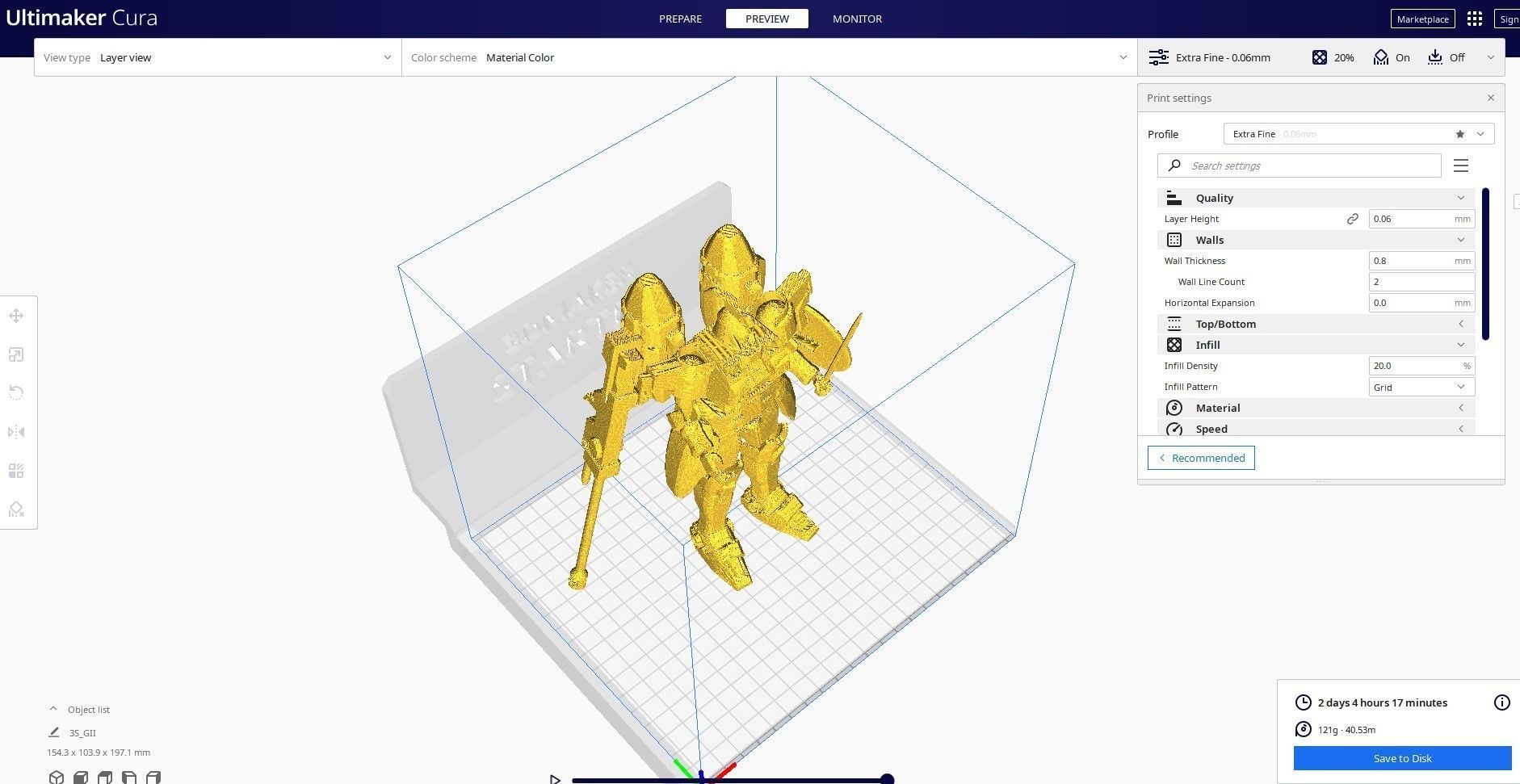Switch to the MONITOR stage
The height and width of the screenshot is (784, 1520).
857,19
